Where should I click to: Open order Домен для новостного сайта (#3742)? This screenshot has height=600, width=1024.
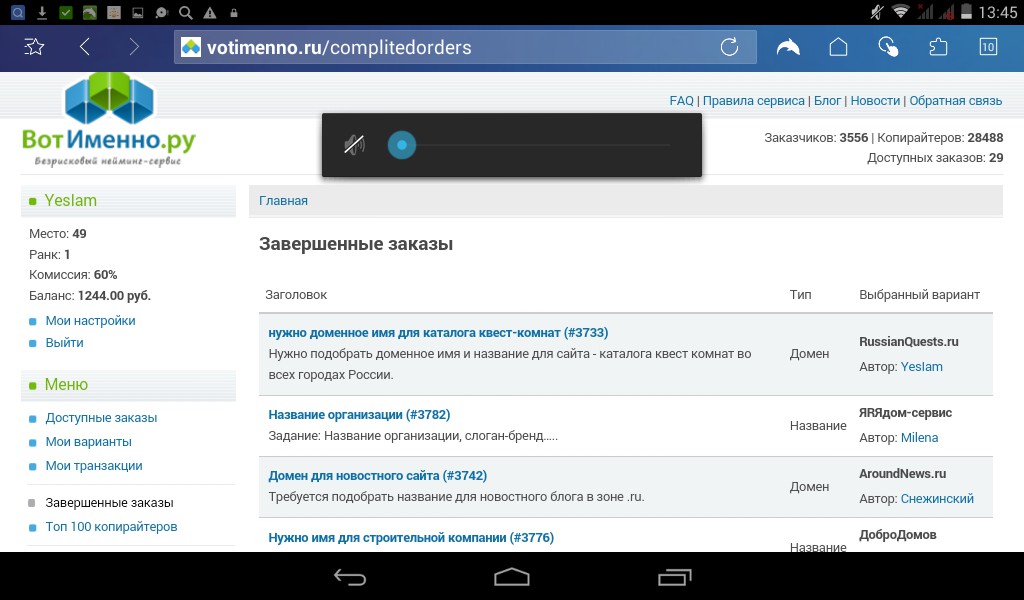tap(377, 475)
